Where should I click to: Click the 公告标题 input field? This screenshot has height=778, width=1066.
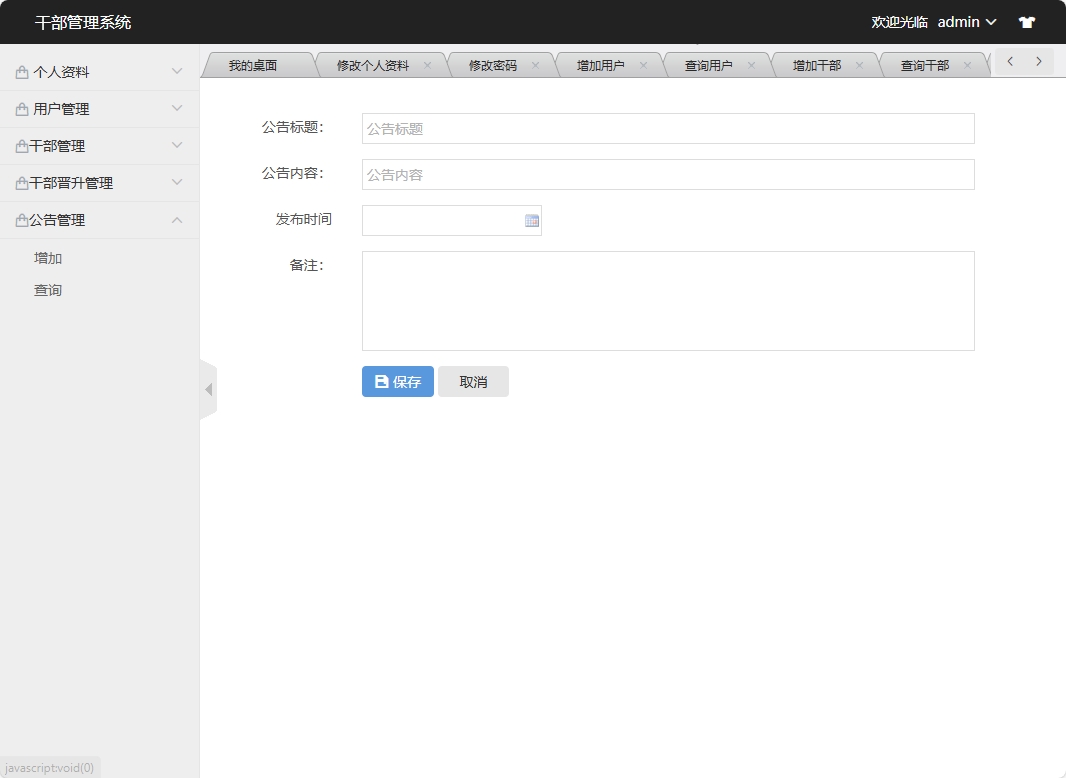(x=667, y=129)
